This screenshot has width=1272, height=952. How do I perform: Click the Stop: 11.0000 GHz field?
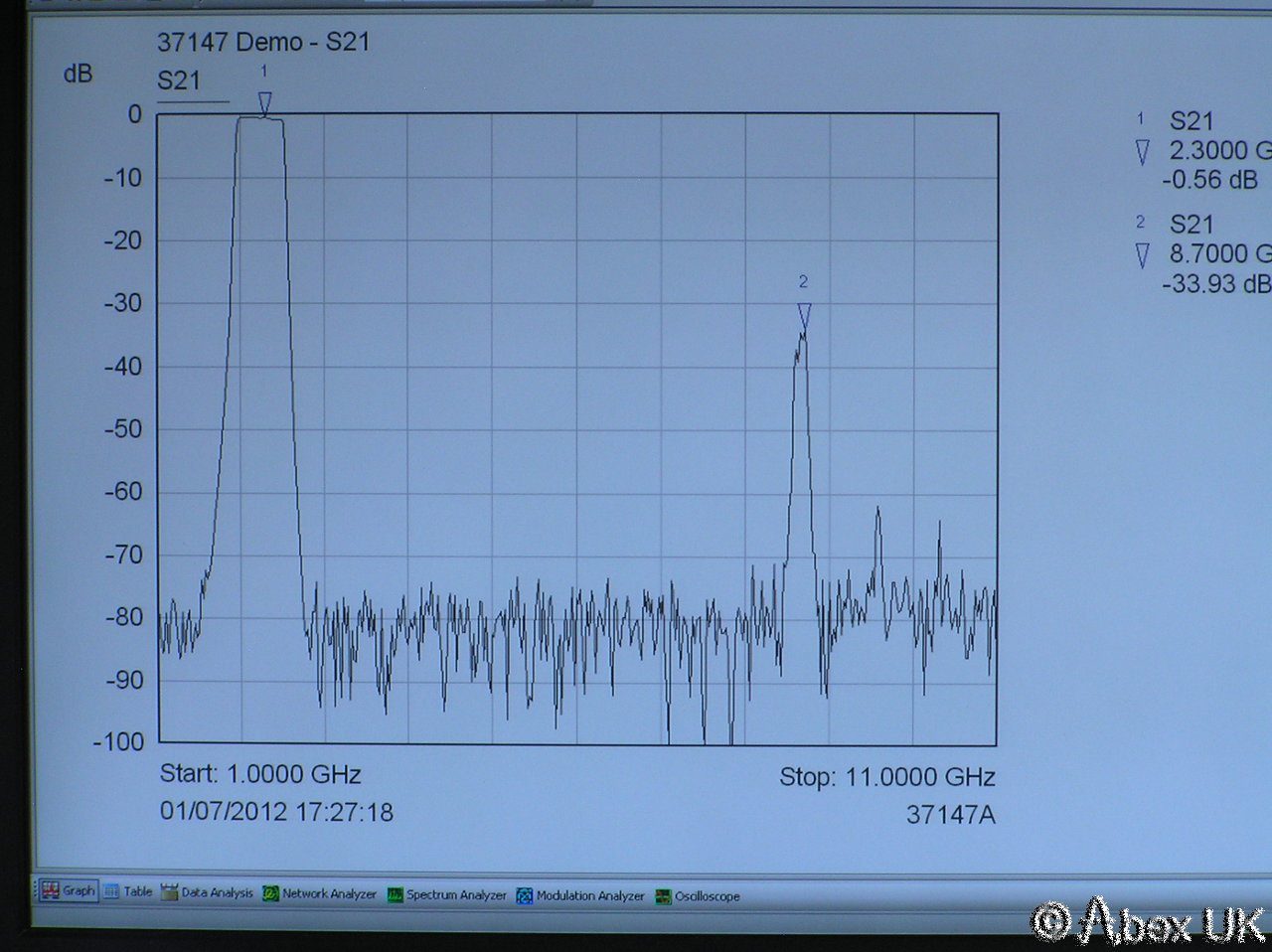pyautogui.click(x=886, y=777)
